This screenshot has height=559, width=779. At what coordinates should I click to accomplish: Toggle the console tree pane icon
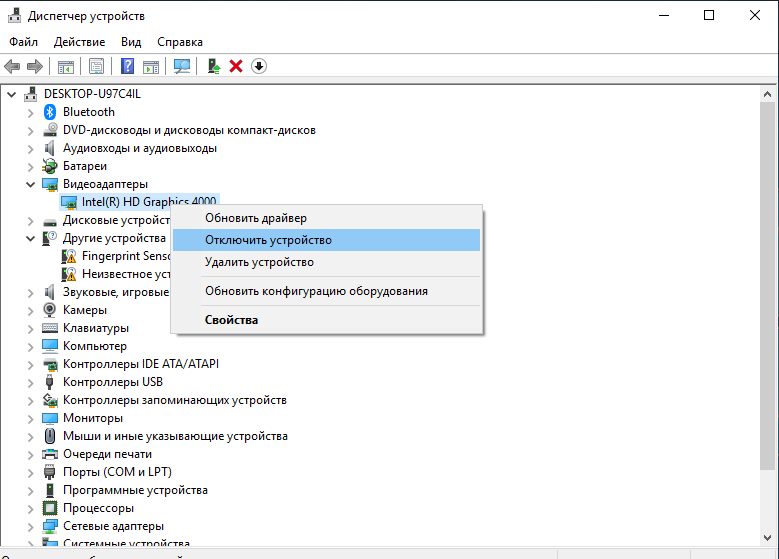pos(66,66)
